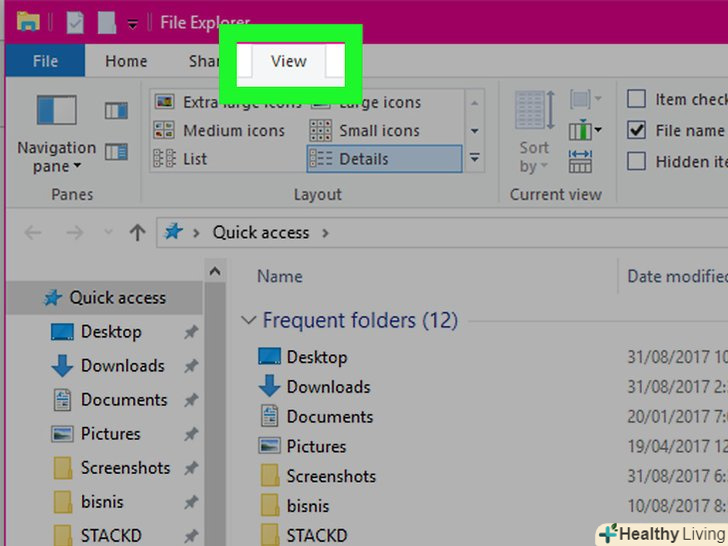Image resolution: width=728 pixels, height=546 pixels.
Task: Click the Name column header
Action: pyautogui.click(x=280, y=277)
